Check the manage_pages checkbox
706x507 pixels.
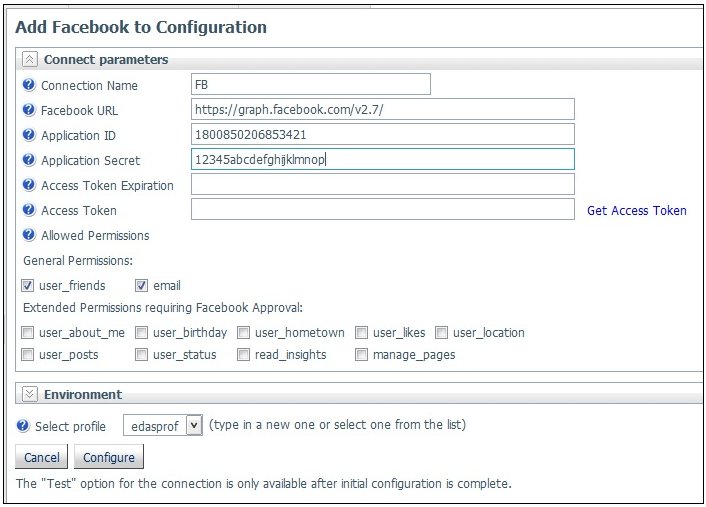click(361, 355)
